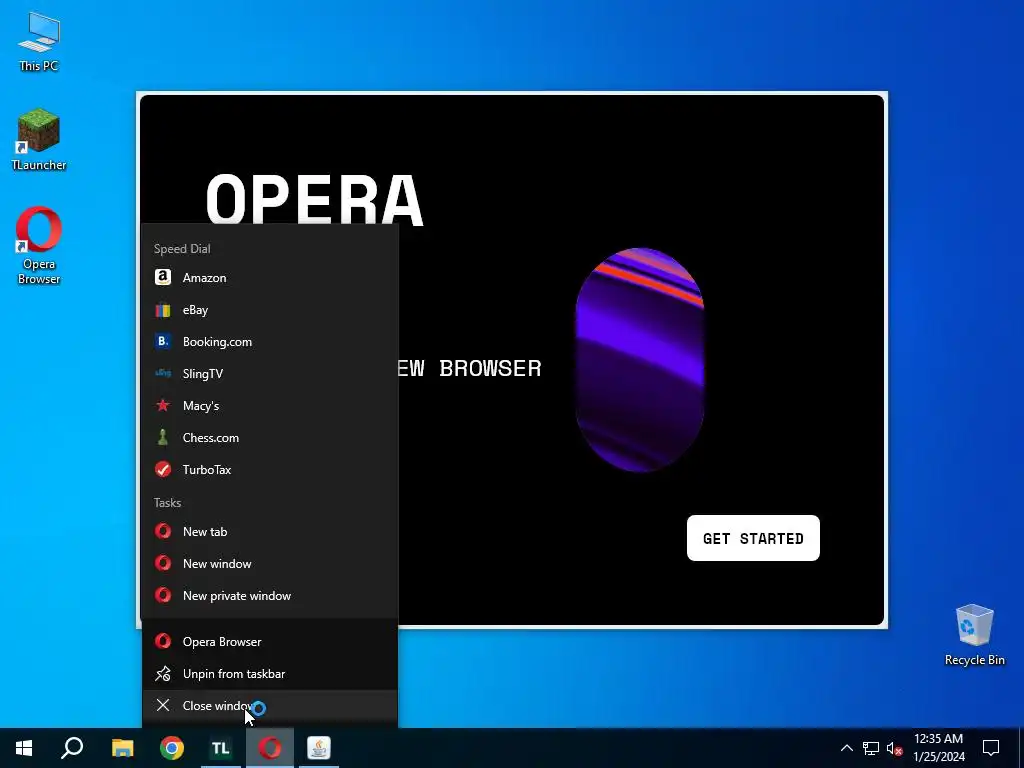Click the Opera taskbar icon
The height and width of the screenshot is (768, 1024).
pyautogui.click(x=270, y=748)
